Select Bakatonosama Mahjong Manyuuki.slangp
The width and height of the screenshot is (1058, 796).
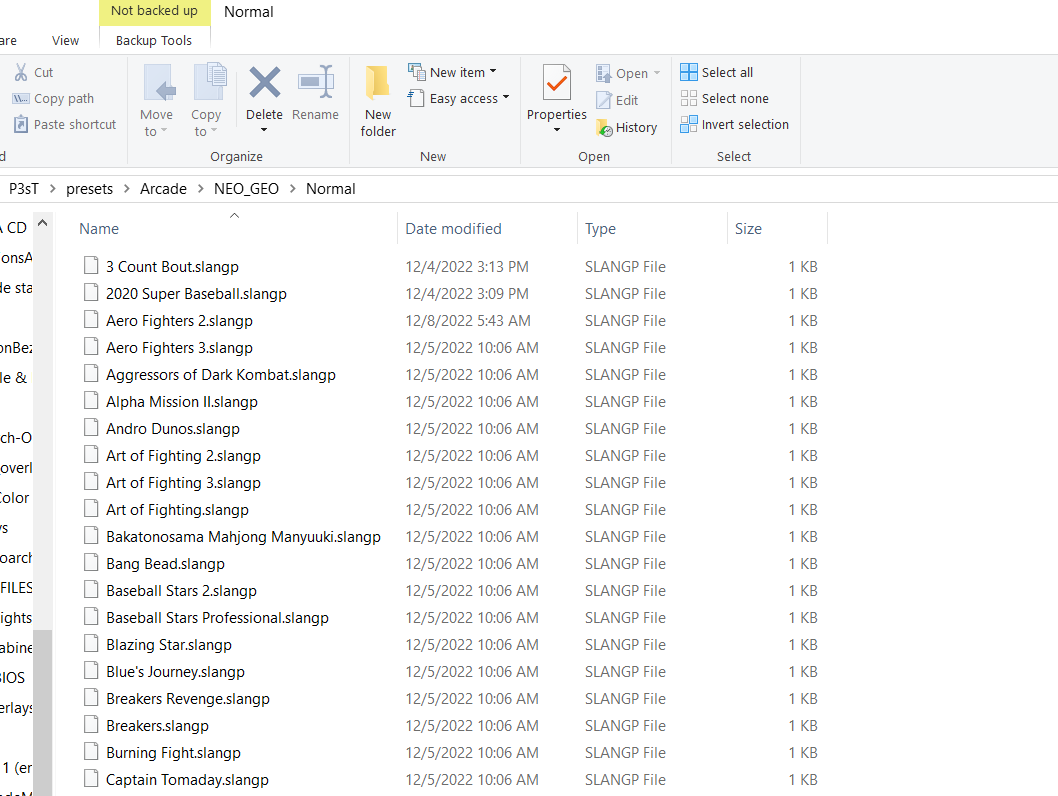tap(243, 536)
